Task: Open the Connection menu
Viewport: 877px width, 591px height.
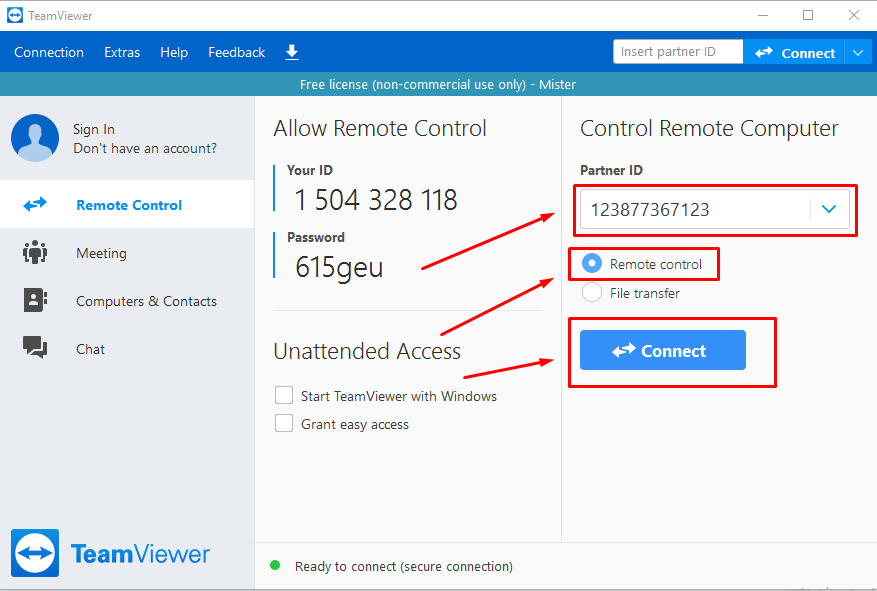Action: [x=49, y=53]
